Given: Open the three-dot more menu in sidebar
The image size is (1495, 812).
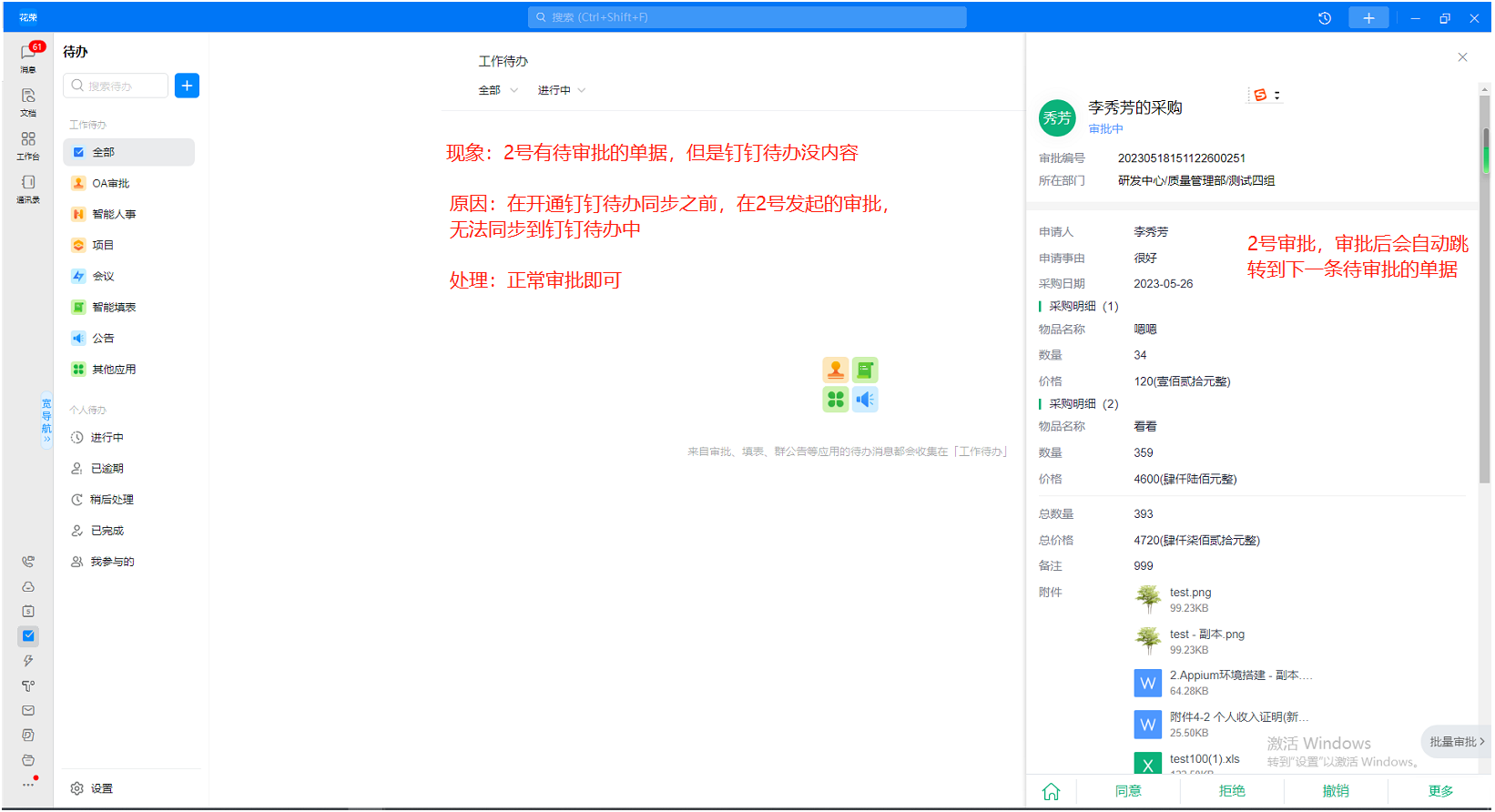Looking at the screenshot, I should coord(28,784).
